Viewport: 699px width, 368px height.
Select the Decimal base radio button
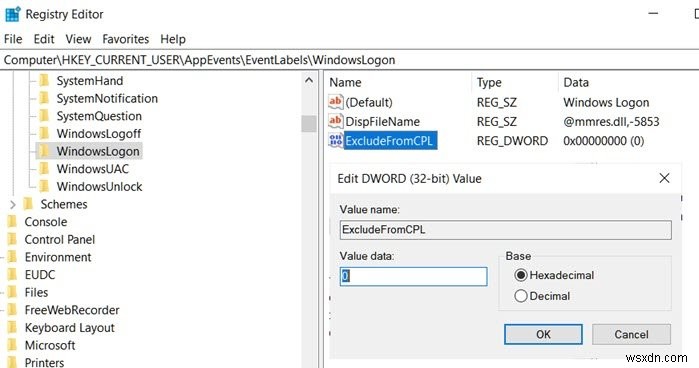(521, 296)
